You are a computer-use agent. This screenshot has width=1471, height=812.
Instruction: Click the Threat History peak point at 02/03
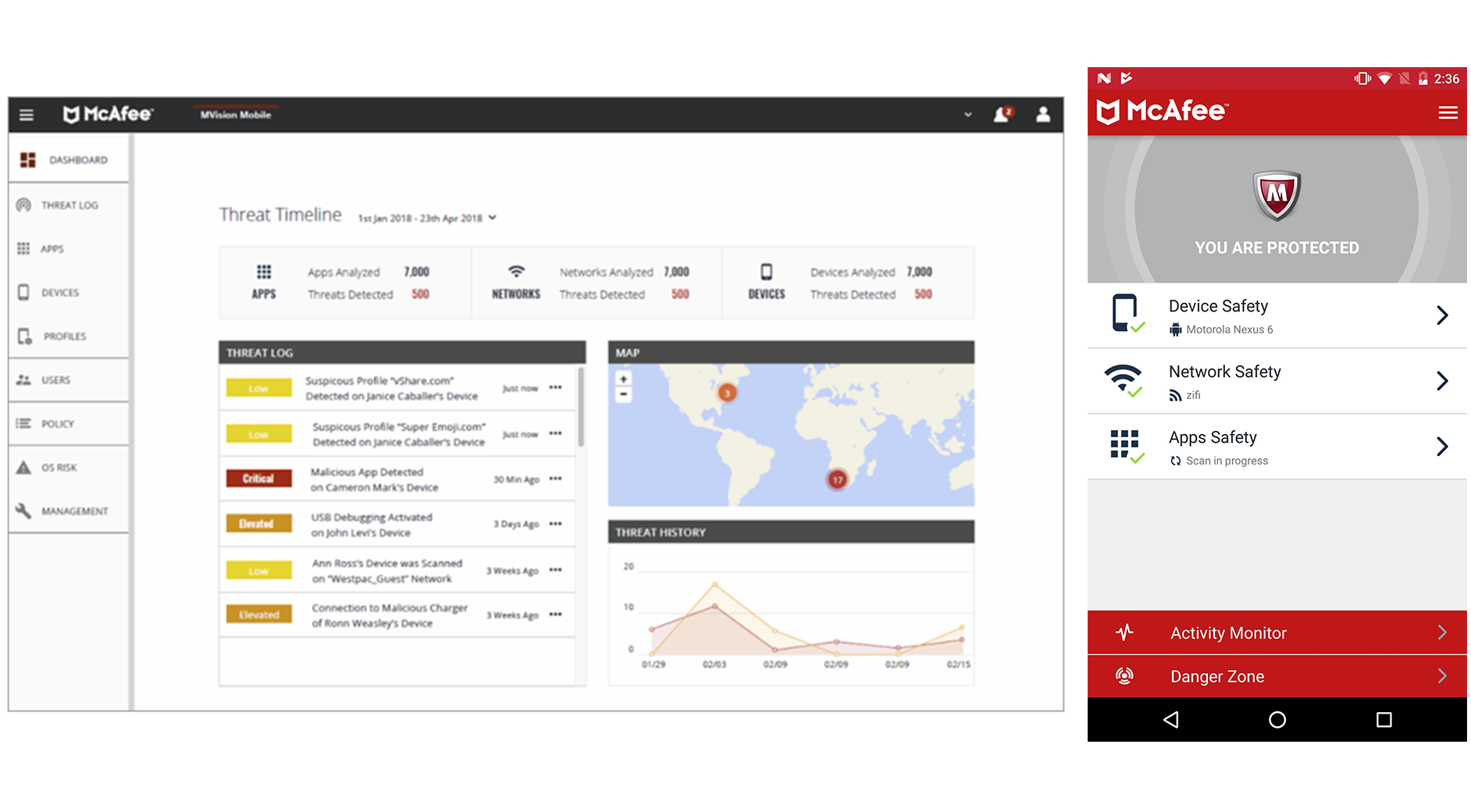point(714,584)
